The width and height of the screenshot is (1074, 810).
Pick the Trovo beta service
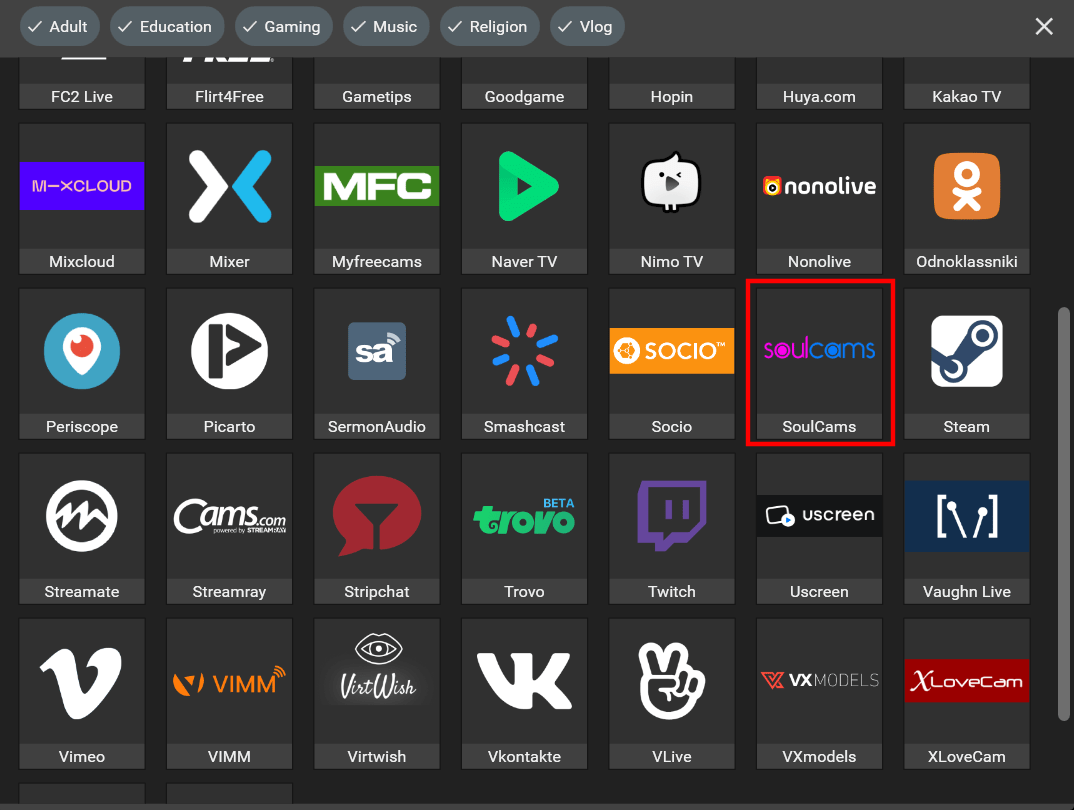[x=524, y=529]
